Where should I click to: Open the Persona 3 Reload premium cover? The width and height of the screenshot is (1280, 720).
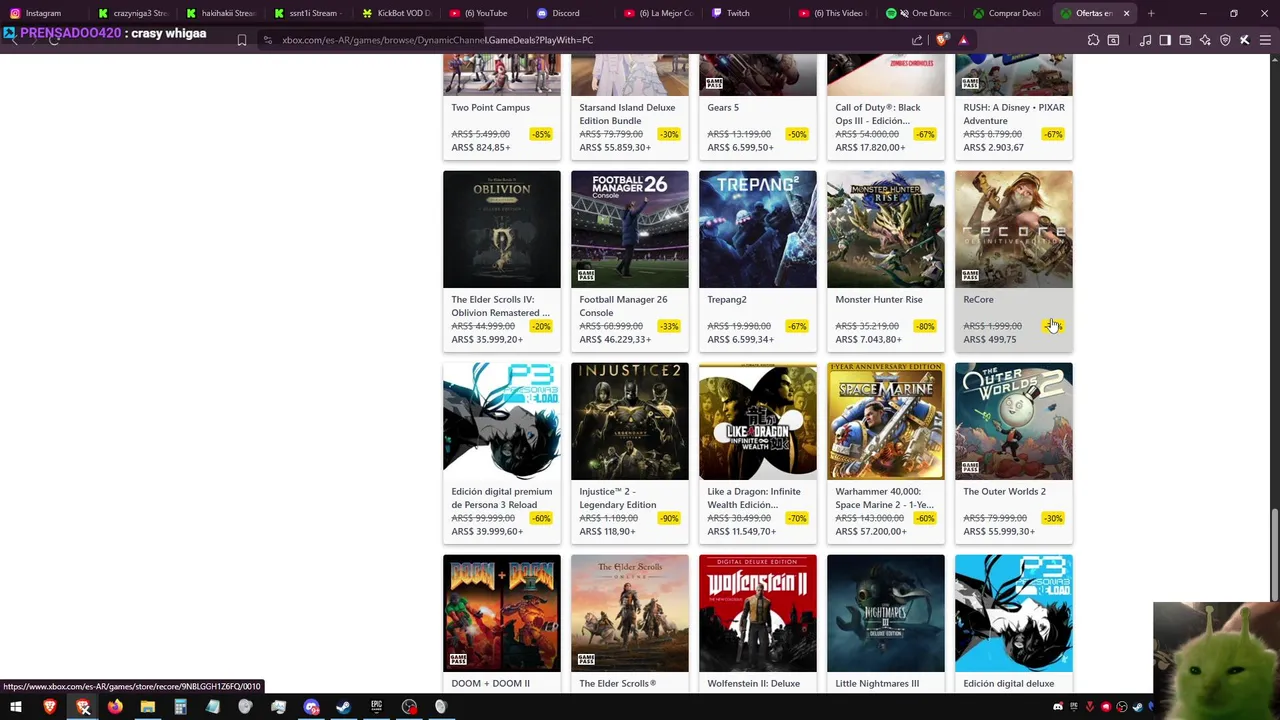point(502,421)
